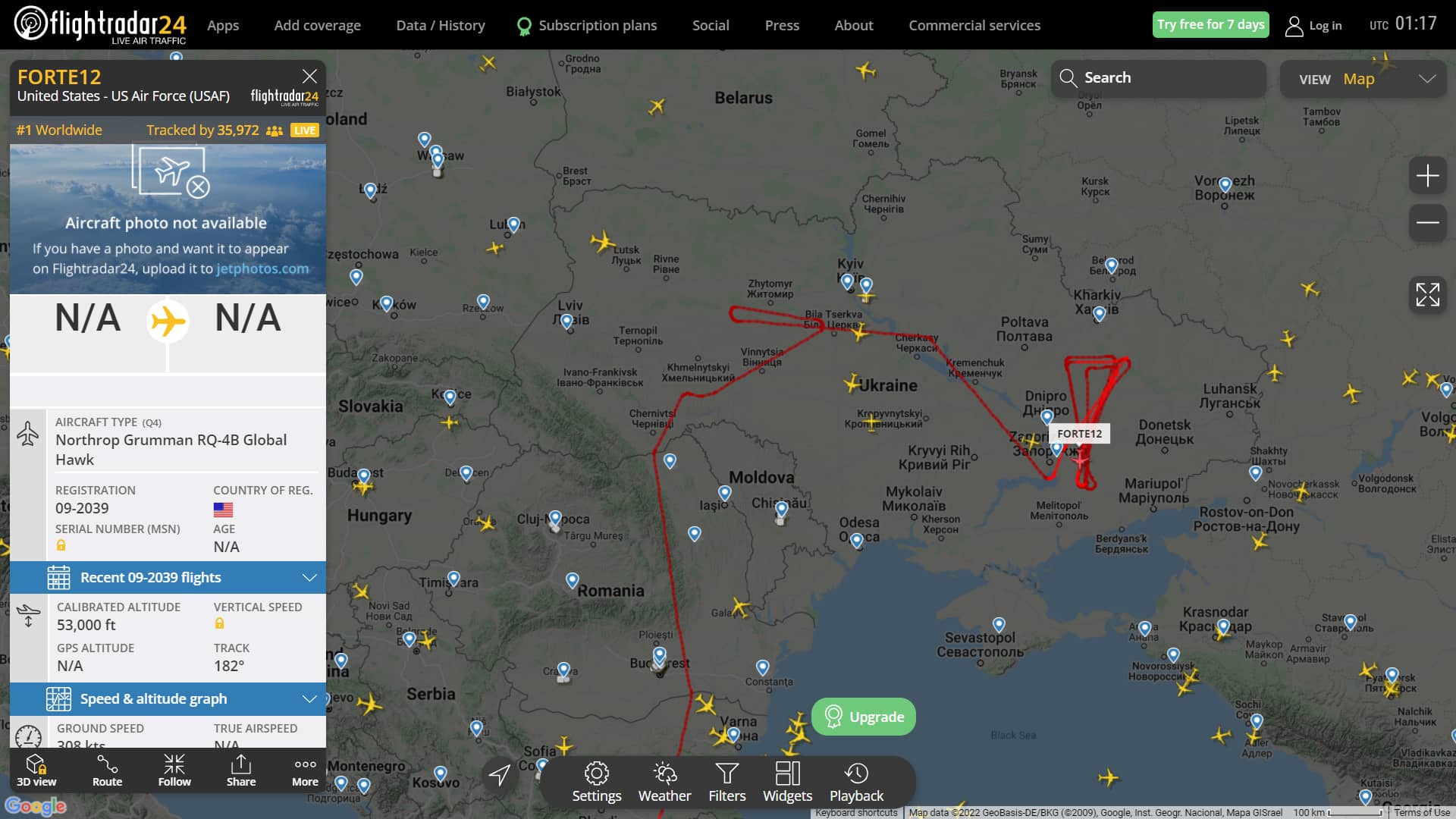Click the Search input field

(x=1158, y=78)
